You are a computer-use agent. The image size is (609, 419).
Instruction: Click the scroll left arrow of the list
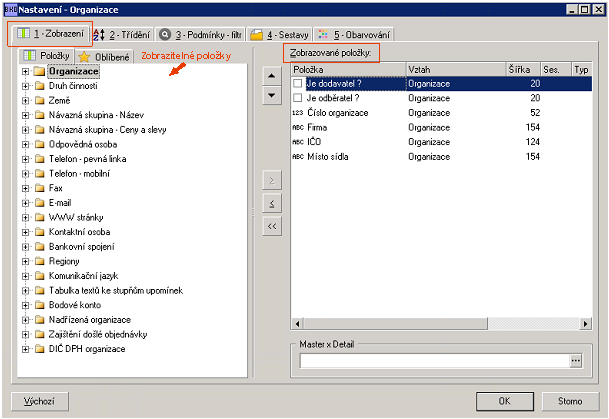(x=298, y=323)
